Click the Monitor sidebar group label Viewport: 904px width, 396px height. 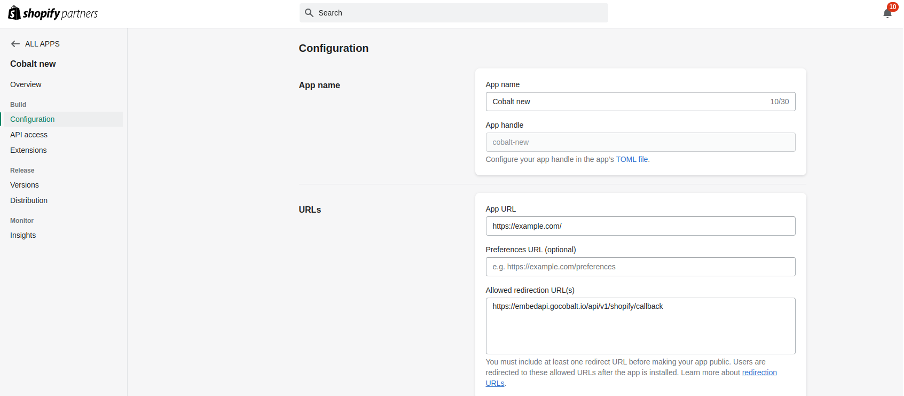coord(22,221)
